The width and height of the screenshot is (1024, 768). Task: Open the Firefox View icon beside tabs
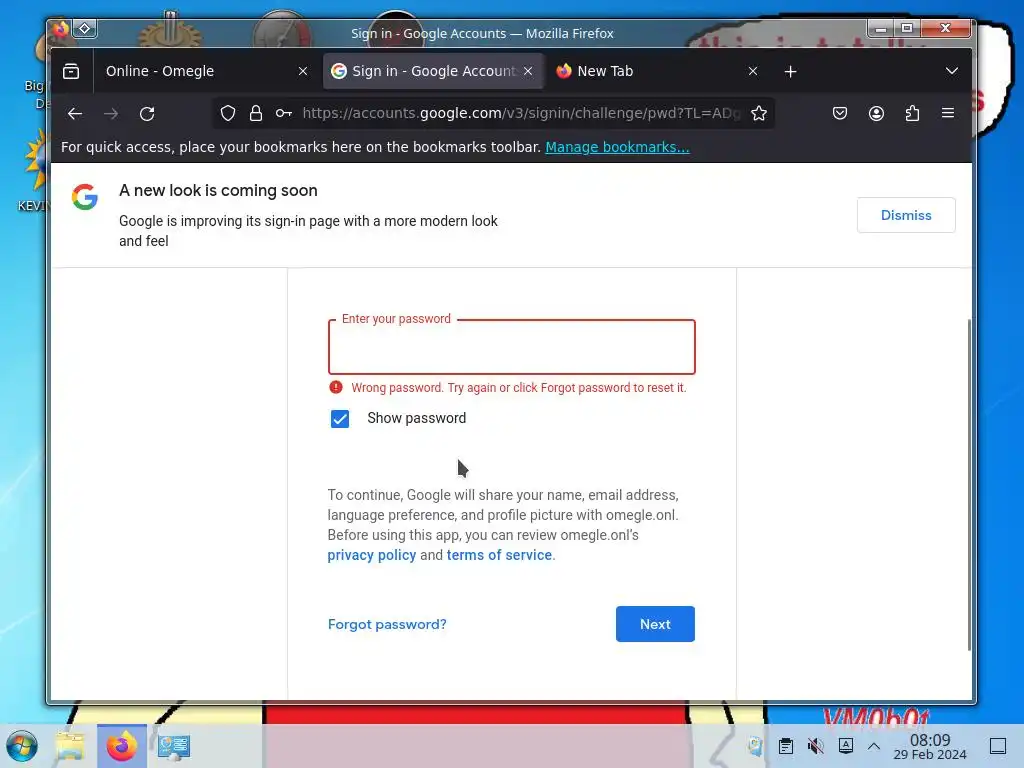pos(71,71)
